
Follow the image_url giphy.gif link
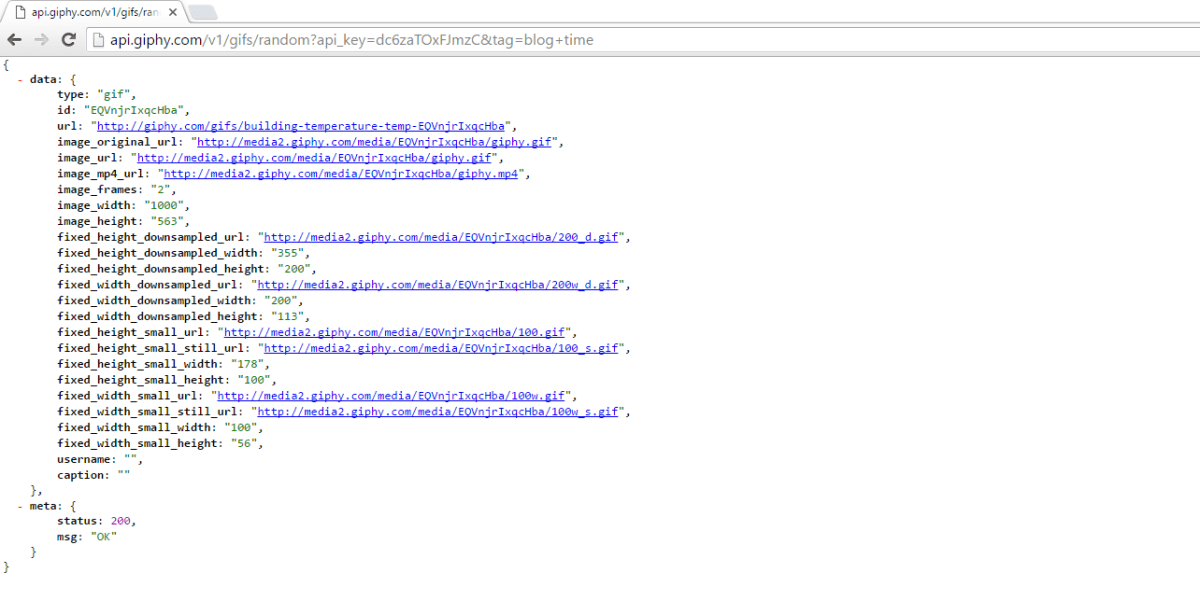coord(314,158)
